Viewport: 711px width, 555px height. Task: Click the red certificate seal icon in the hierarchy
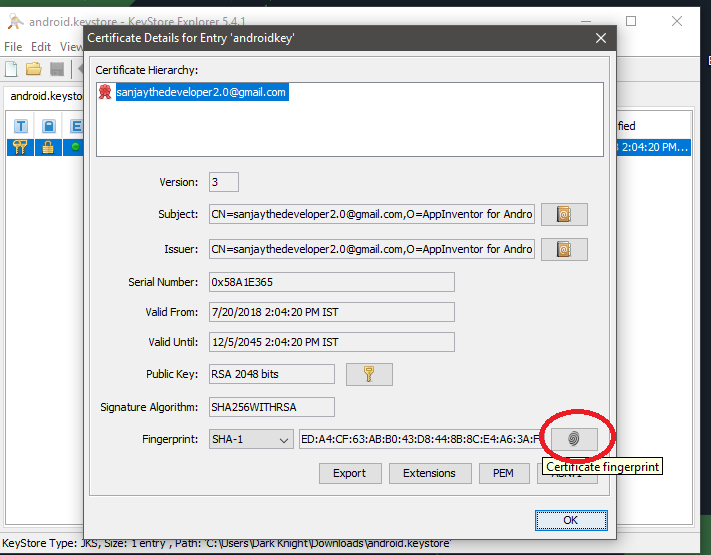tap(105, 92)
